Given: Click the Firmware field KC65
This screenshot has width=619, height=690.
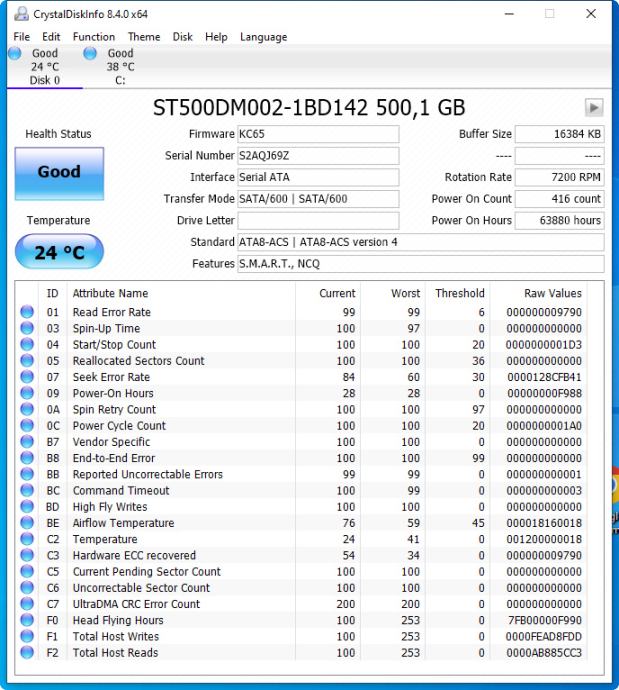Looking at the screenshot, I should point(318,134).
